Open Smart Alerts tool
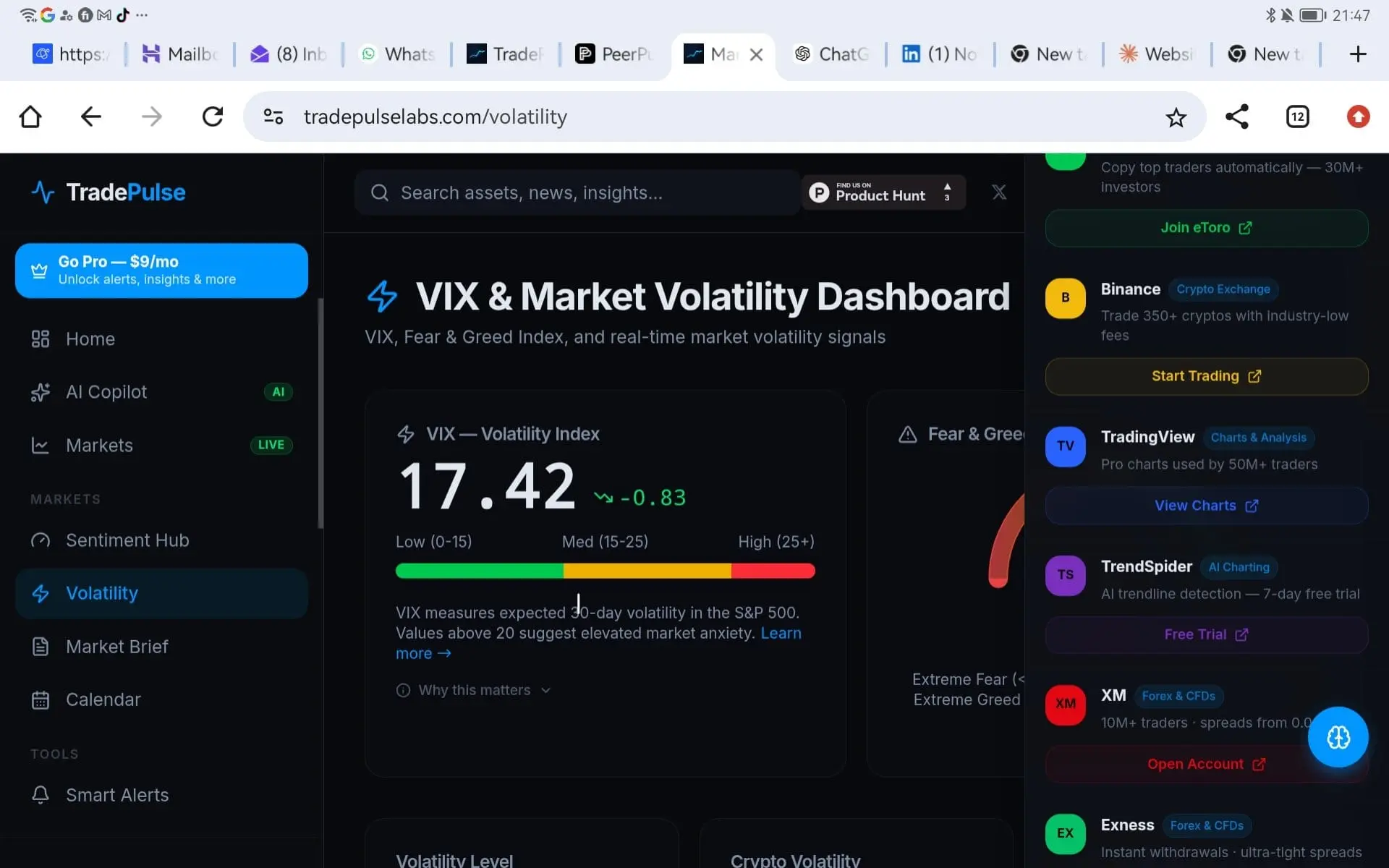Image resolution: width=1389 pixels, height=868 pixels. point(161,796)
